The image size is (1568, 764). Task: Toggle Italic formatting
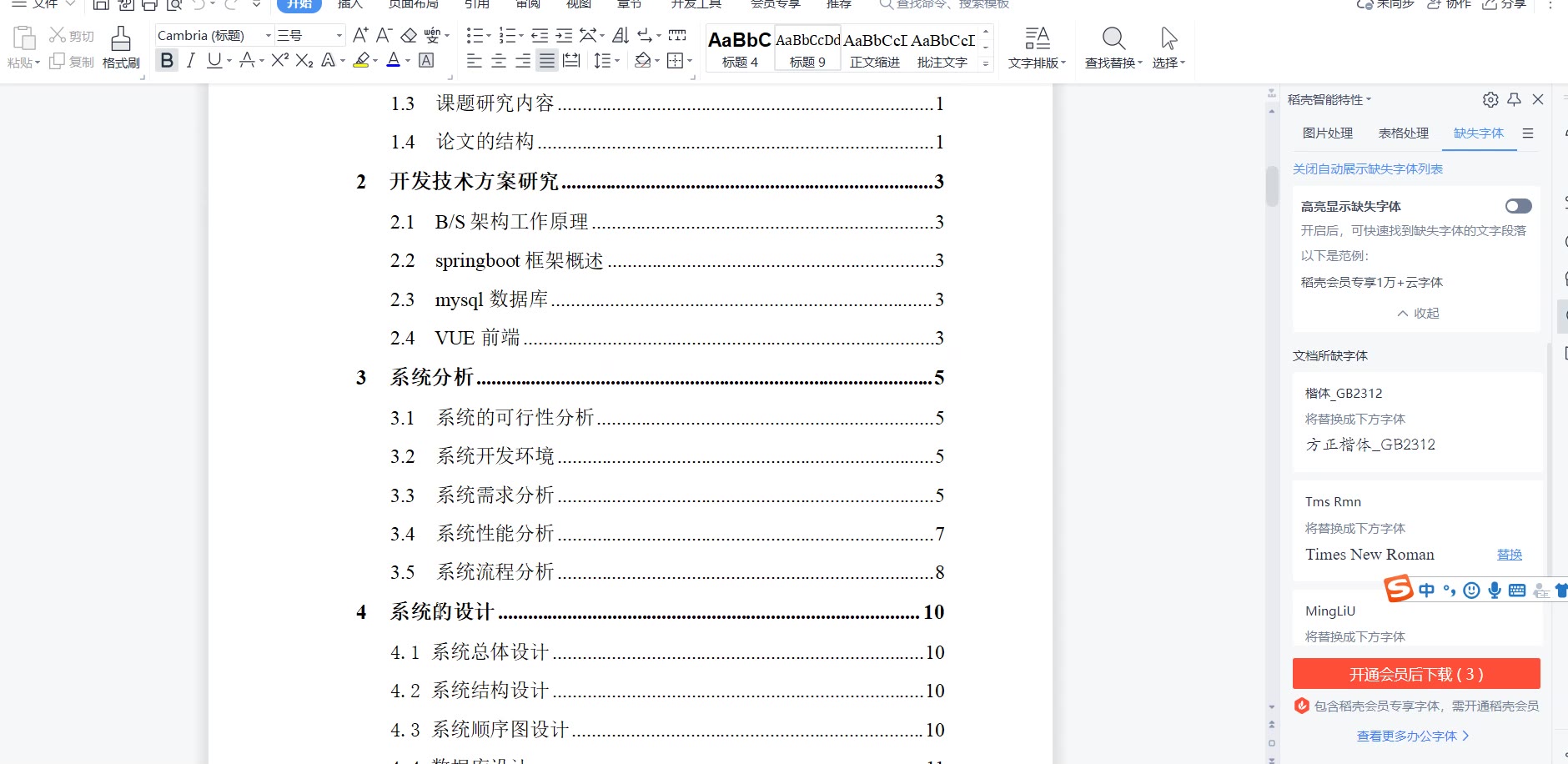coord(191,60)
